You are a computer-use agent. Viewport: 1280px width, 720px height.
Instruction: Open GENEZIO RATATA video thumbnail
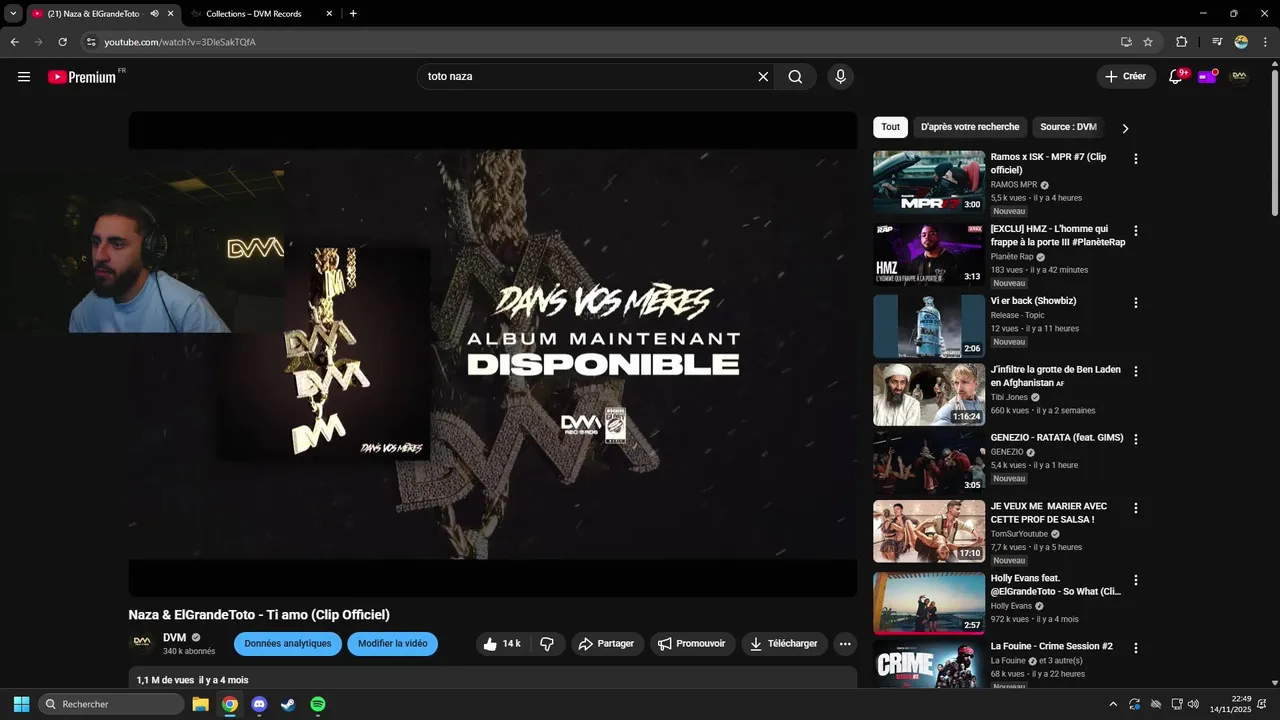click(929, 462)
